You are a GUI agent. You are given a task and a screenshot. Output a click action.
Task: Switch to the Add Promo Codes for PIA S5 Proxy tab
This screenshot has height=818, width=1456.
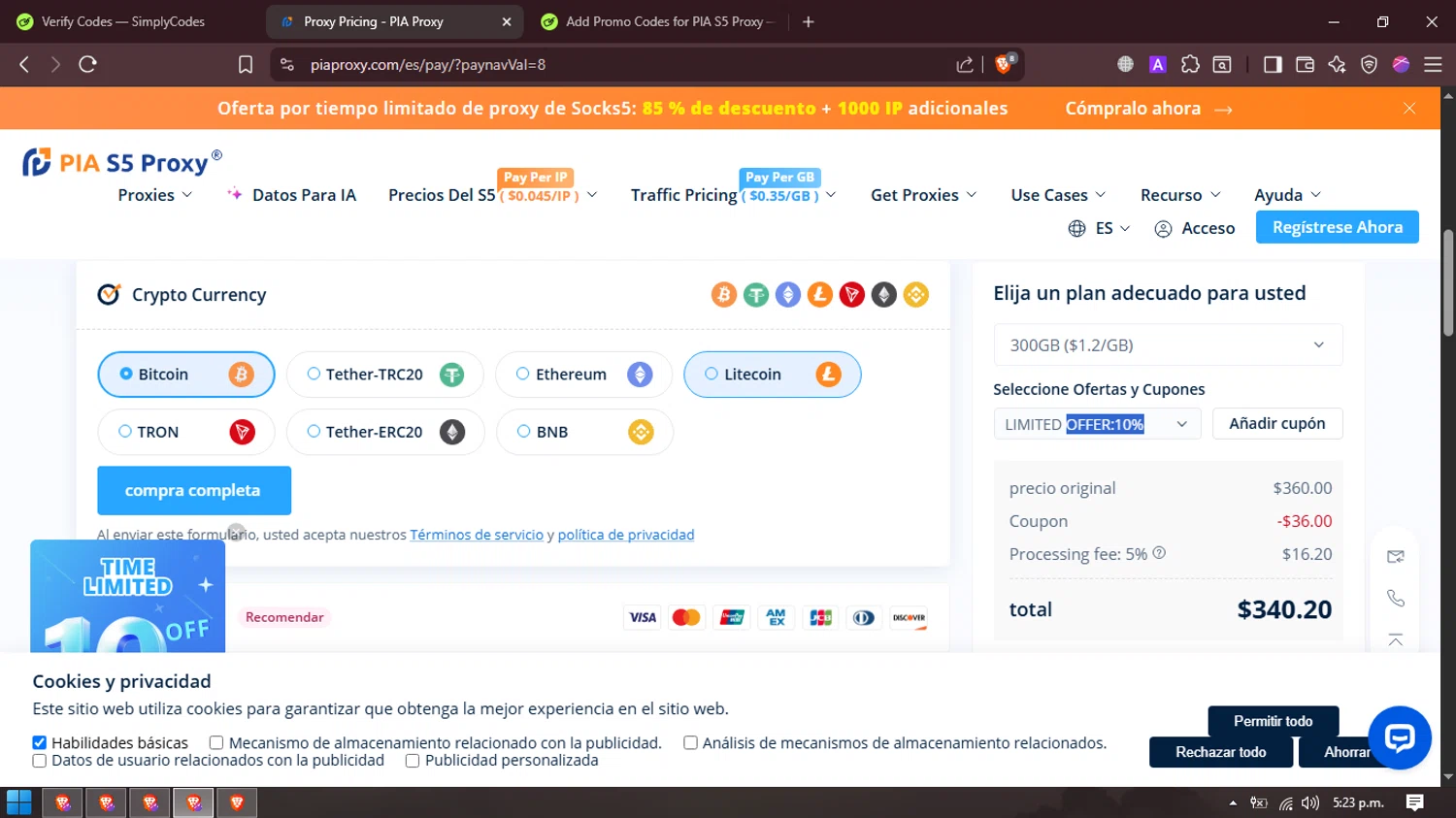click(x=656, y=21)
